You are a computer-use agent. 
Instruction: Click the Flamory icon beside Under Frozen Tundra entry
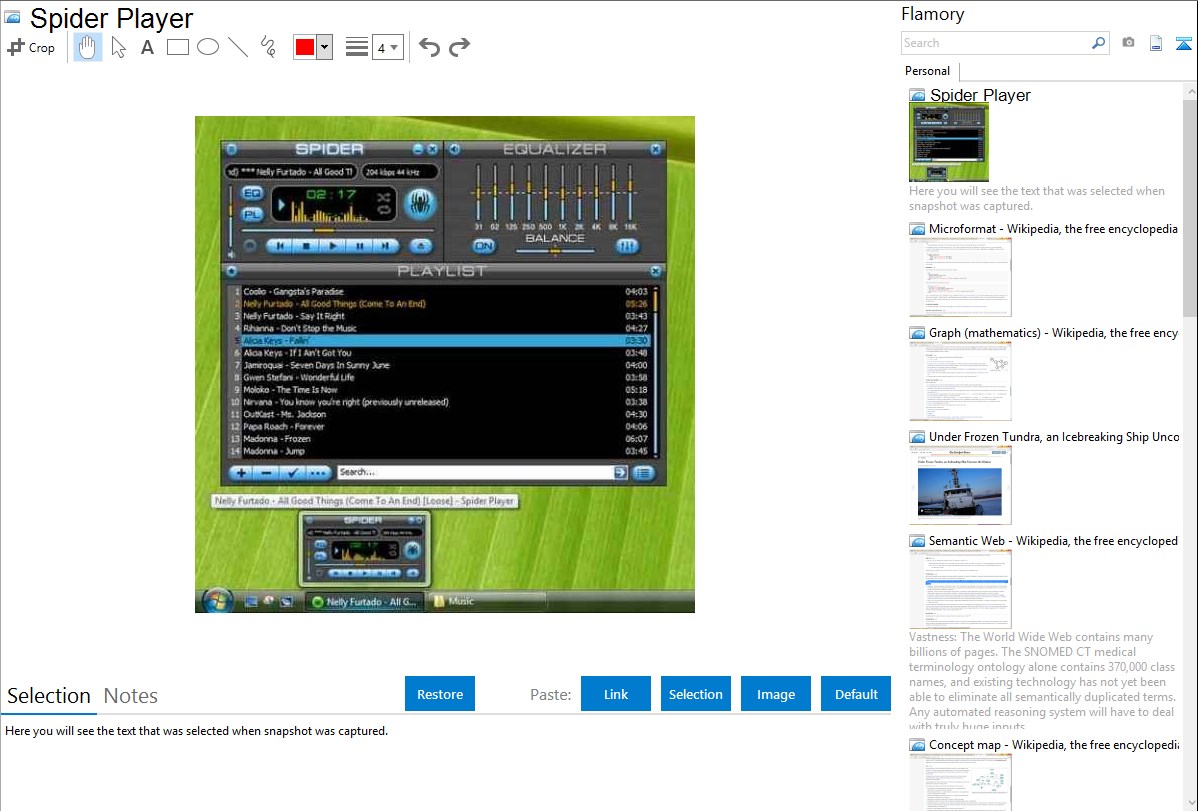point(917,437)
